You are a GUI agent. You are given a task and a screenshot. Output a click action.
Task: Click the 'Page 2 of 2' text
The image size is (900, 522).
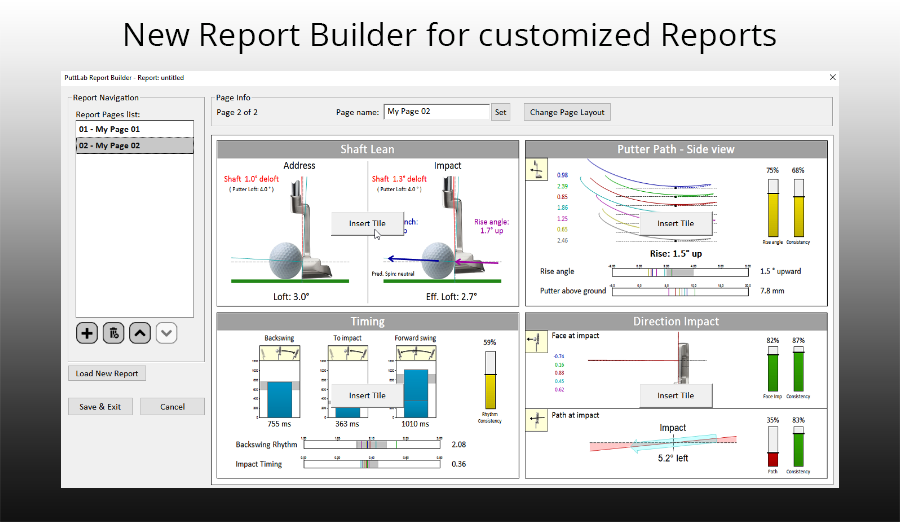click(236, 112)
